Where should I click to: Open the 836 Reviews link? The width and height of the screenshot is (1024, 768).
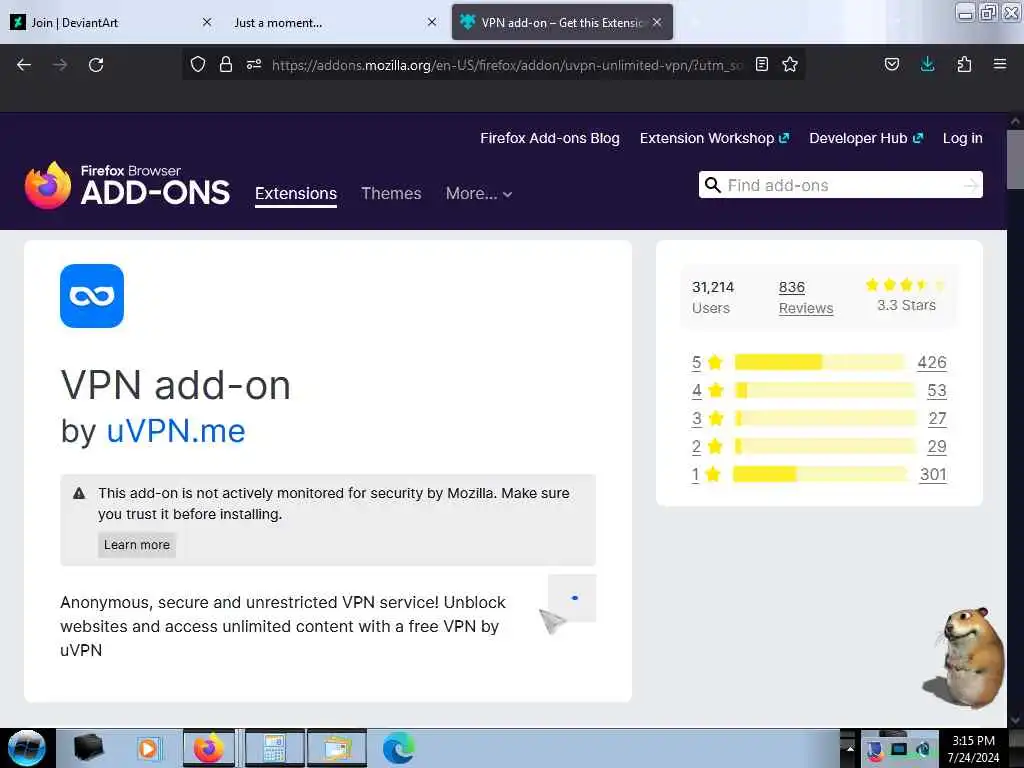[806, 298]
